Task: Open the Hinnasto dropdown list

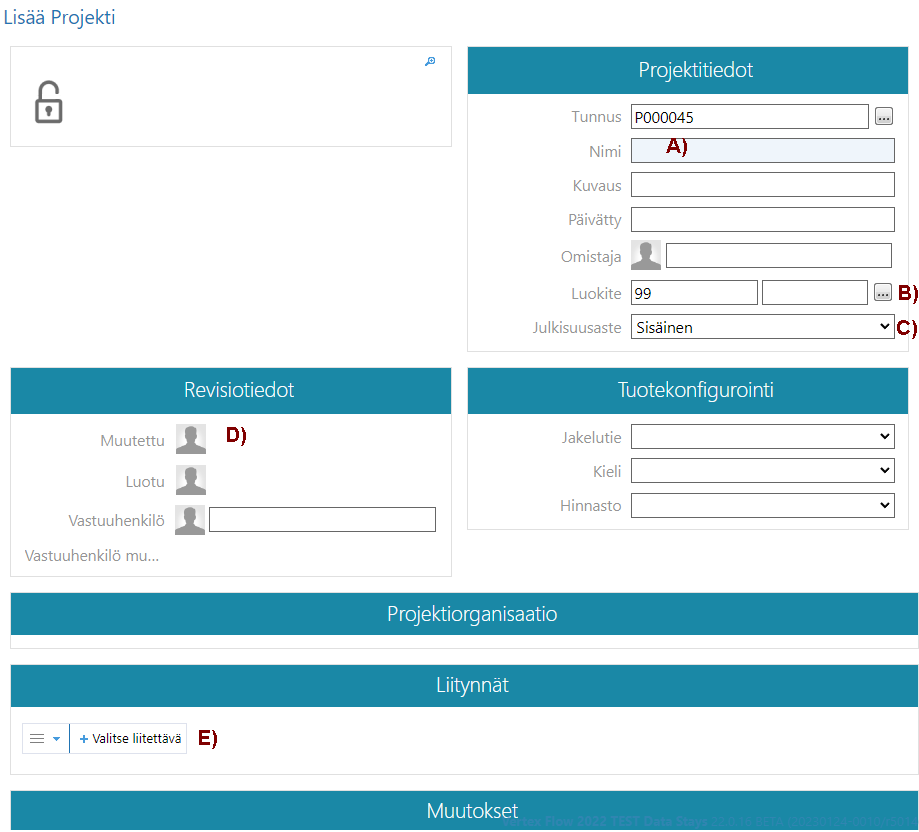Action: click(762, 506)
